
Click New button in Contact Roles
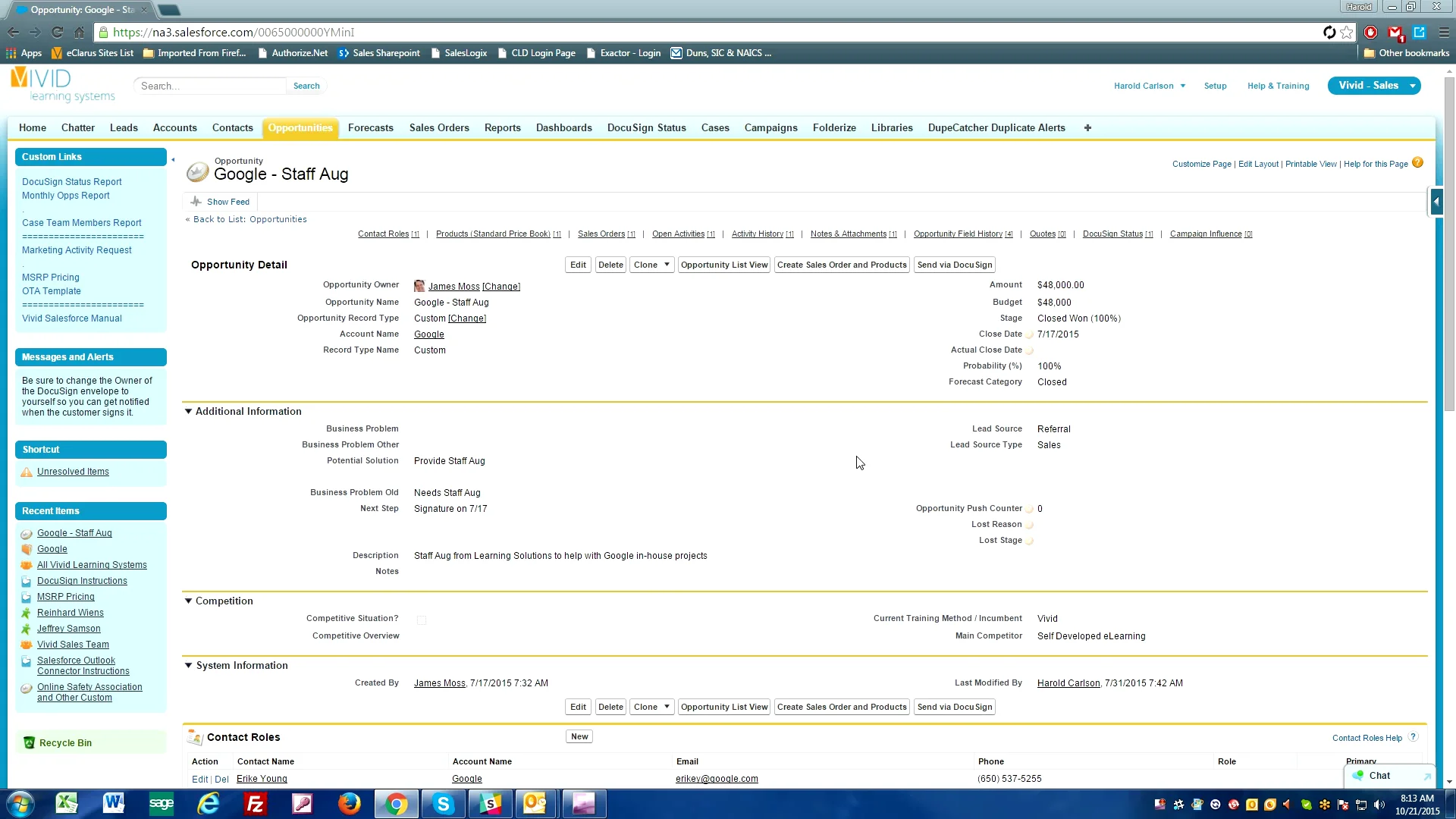(x=579, y=736)
